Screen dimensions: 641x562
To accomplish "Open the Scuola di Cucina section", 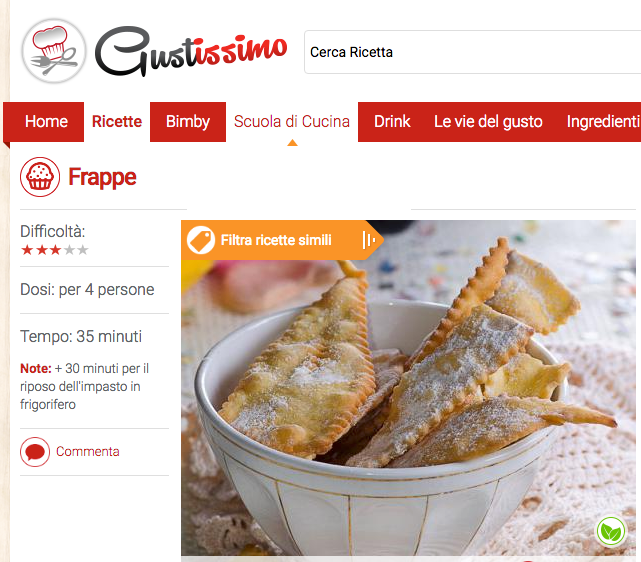I will (292, 122).
